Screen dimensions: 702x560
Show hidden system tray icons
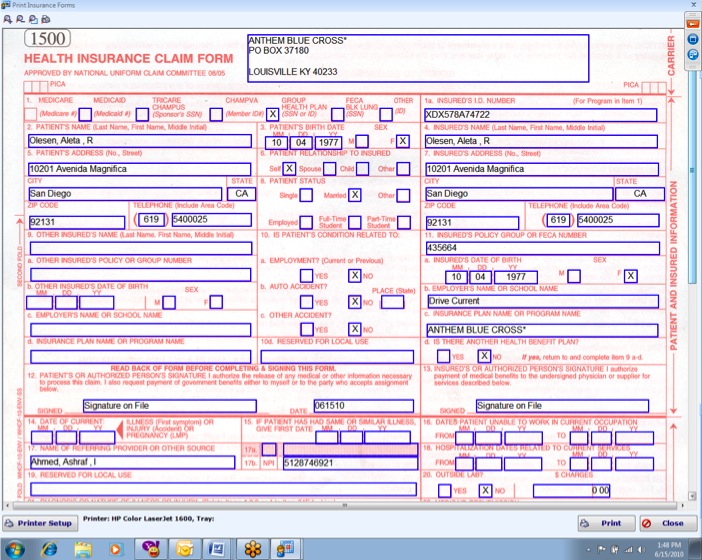point(589,549)
